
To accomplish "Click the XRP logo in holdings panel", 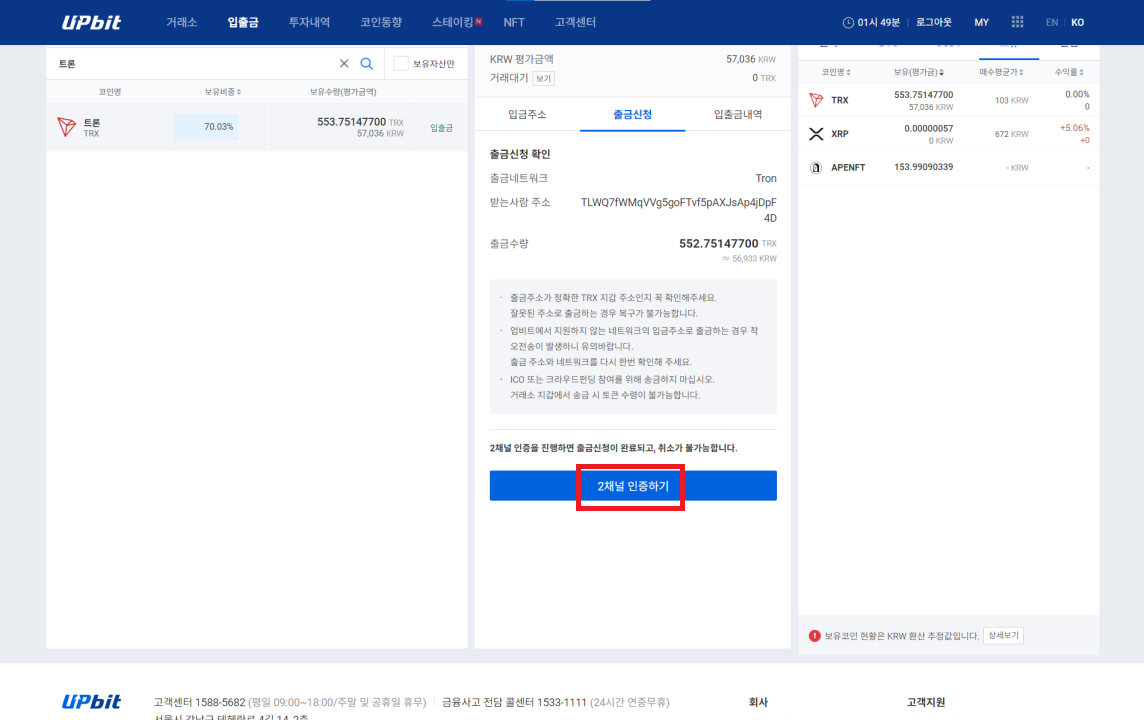I will click(x=816, y=133).
